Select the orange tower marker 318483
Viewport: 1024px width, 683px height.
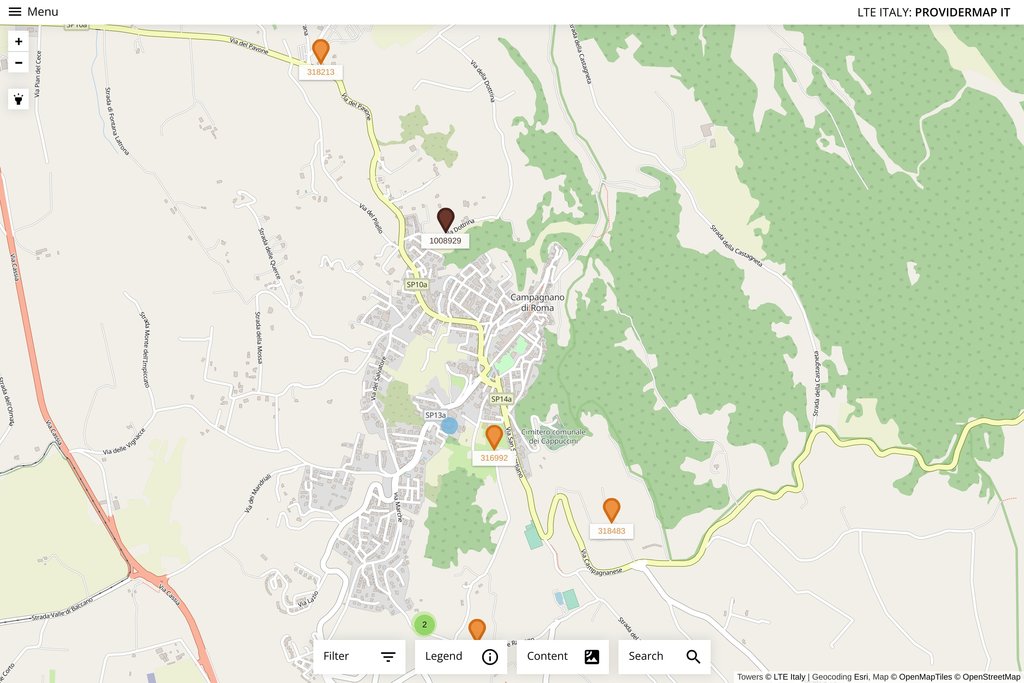[x=611, y=510]
